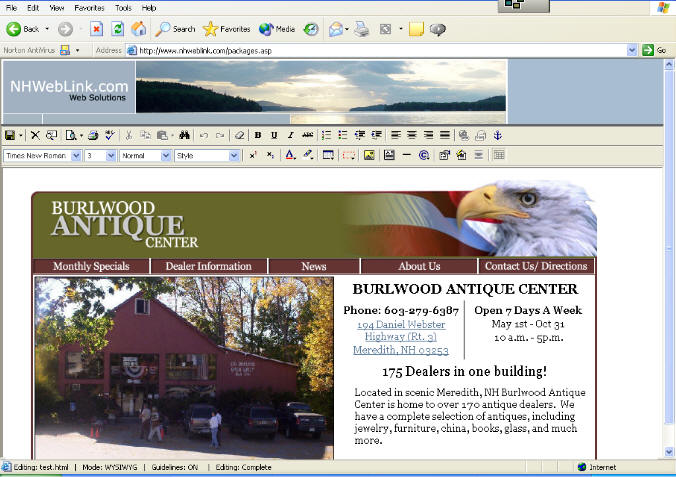676x477 pixels.
Task: Click the browser Search button
Action: pyautogui.click(x=175, y=29)
